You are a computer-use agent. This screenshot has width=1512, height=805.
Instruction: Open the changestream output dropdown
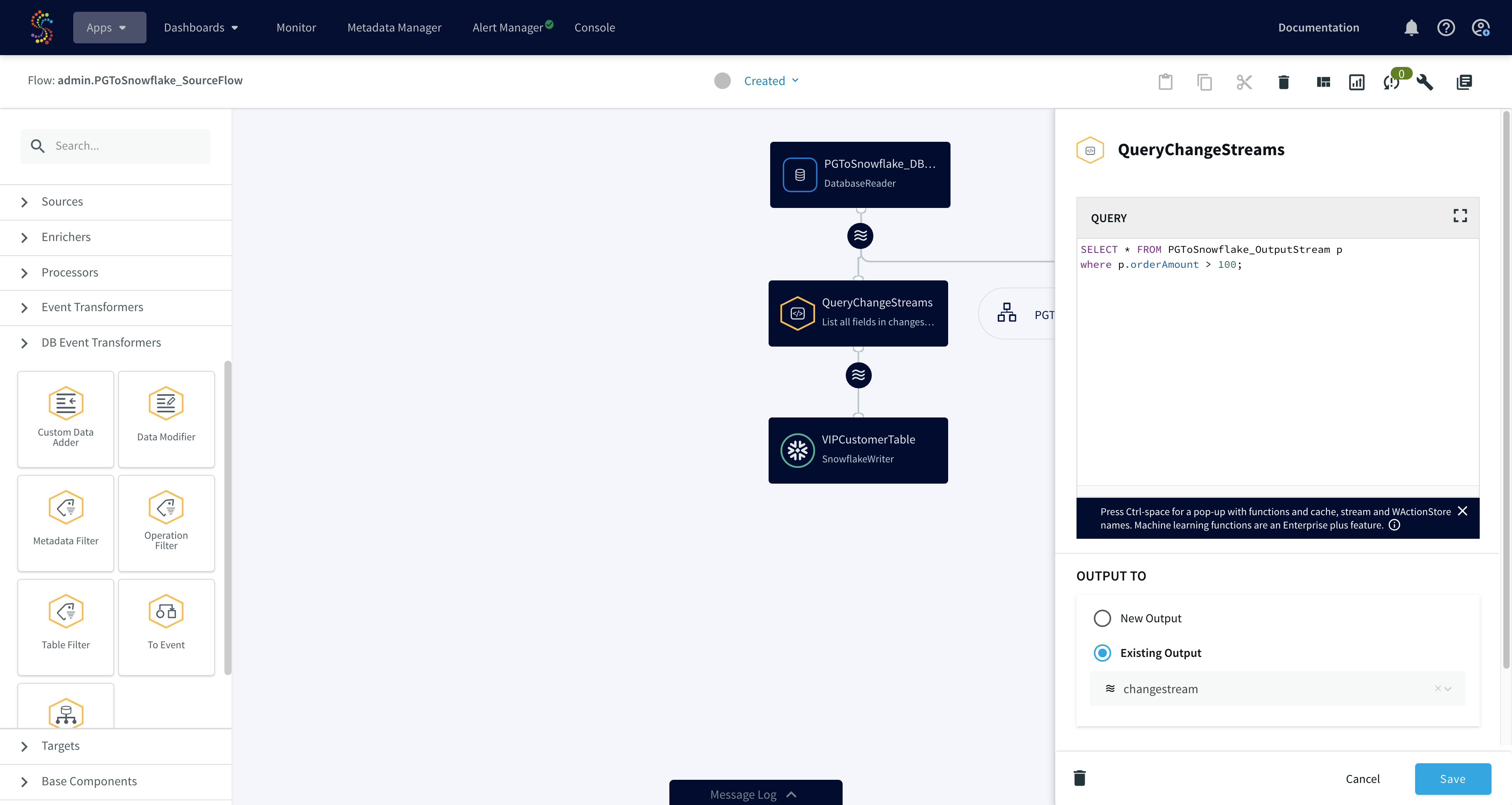pyautogui.click(x=1277, y=689)
